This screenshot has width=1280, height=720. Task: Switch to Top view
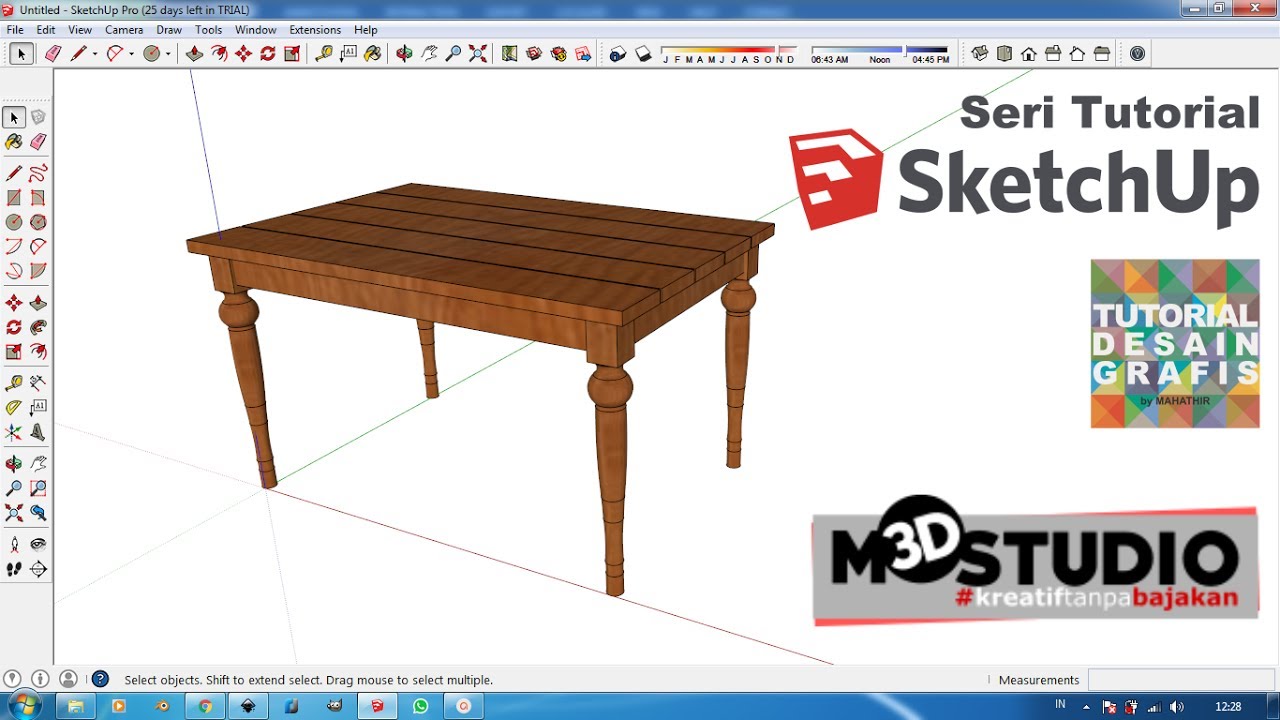(1004, 54)
